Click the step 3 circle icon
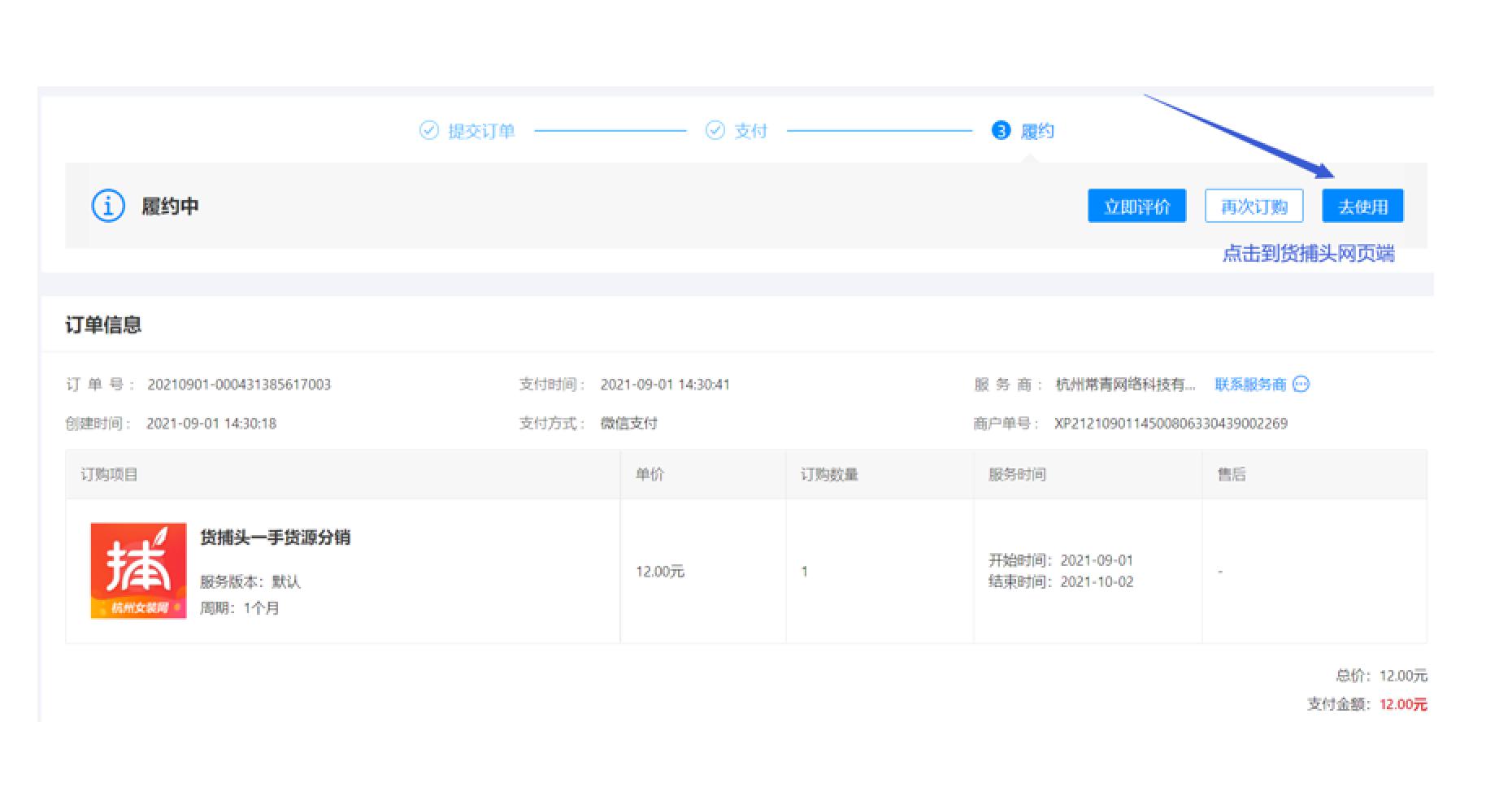The height and width of the screenshot is (805, 1512). coord(1001,131)
